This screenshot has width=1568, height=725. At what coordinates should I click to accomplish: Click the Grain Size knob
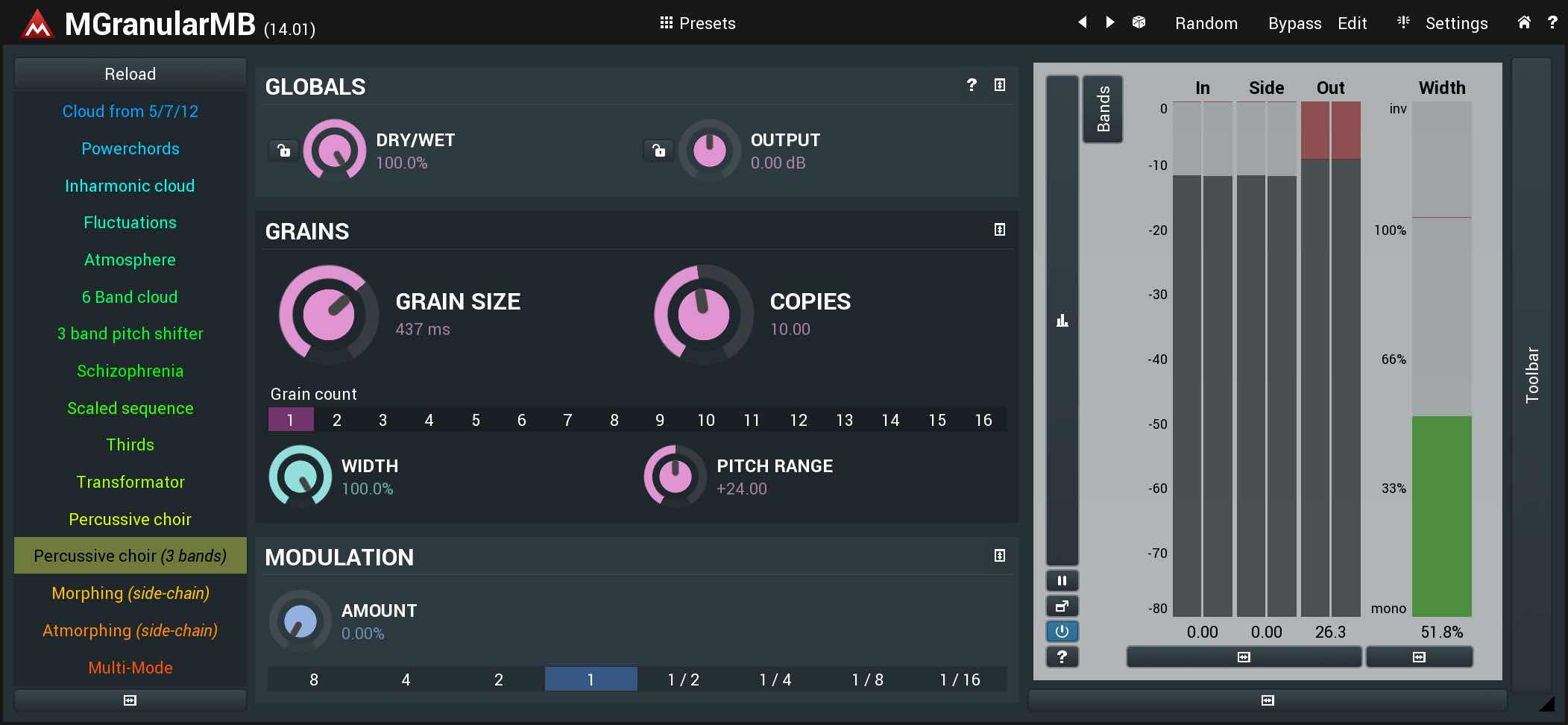[x=329, y=314]
